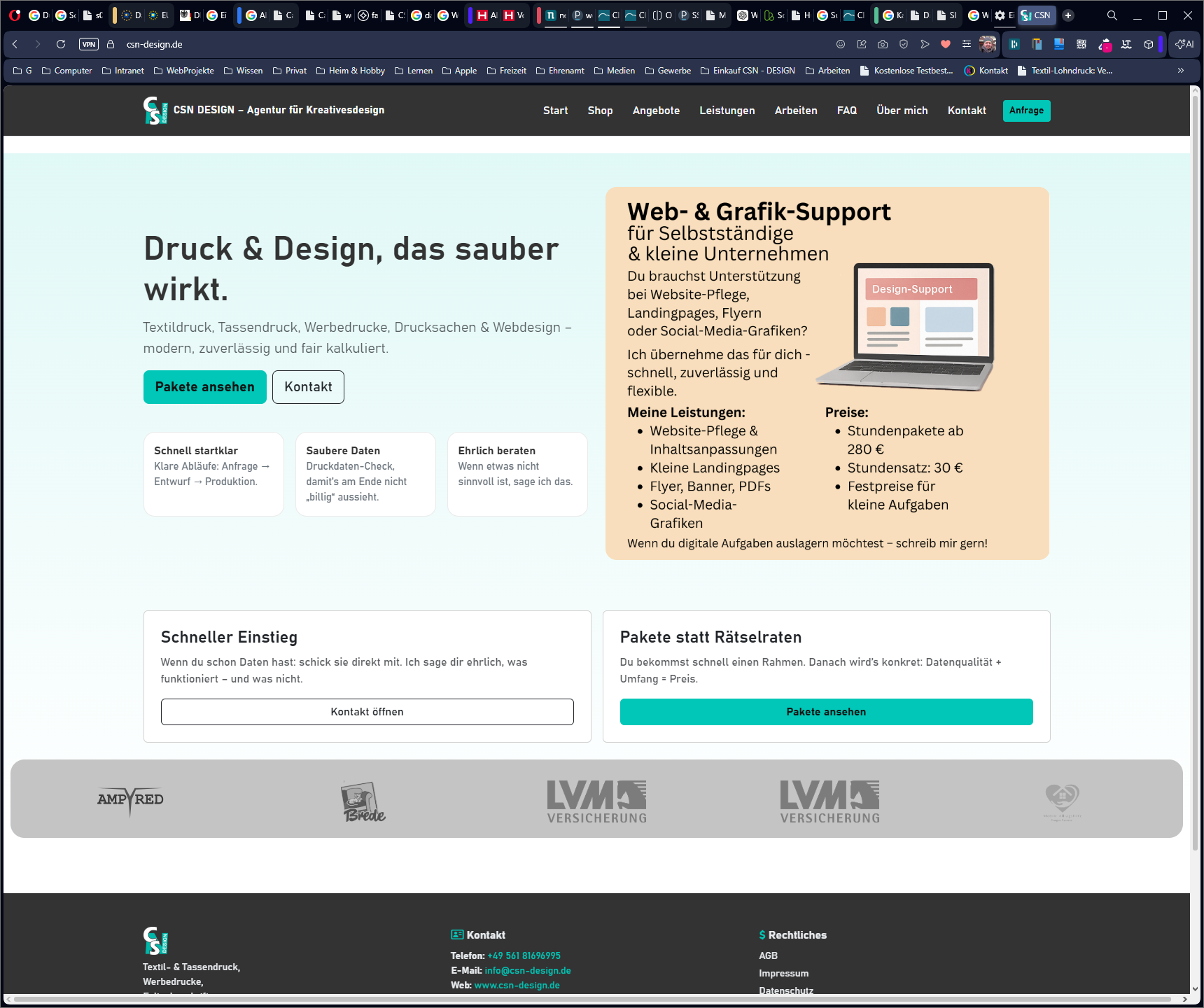Open the Arbeiten site menu item

796,111
